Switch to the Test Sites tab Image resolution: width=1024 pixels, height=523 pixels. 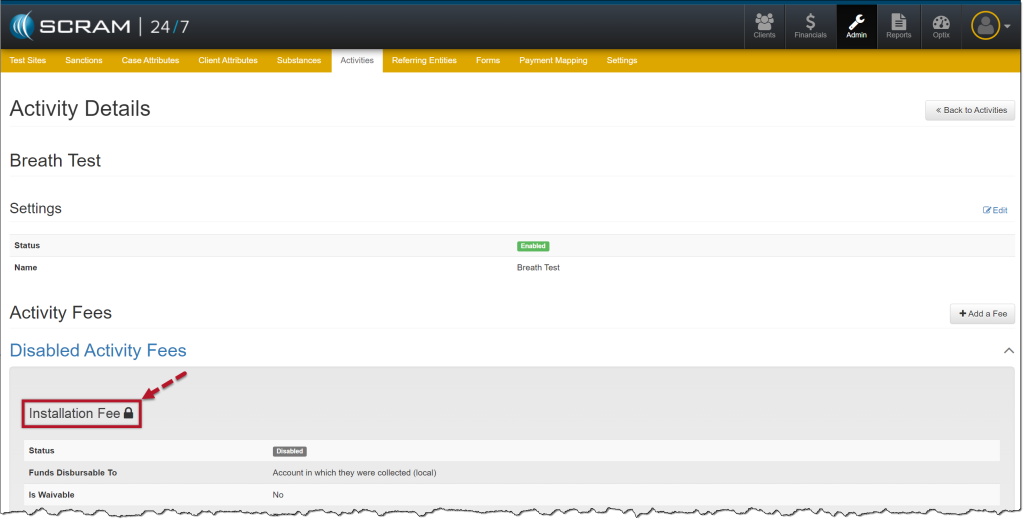(28, 60)
